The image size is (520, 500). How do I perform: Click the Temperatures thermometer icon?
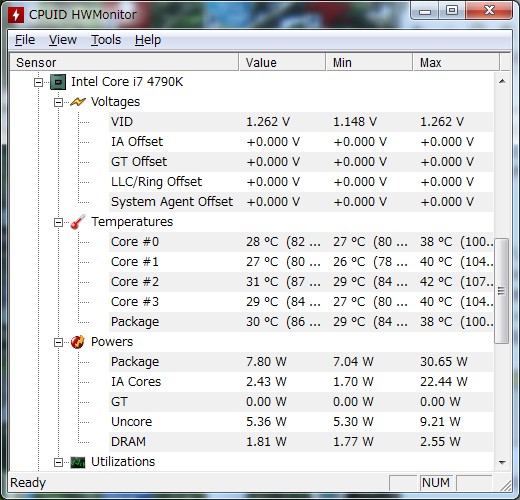tap(78, 222)
